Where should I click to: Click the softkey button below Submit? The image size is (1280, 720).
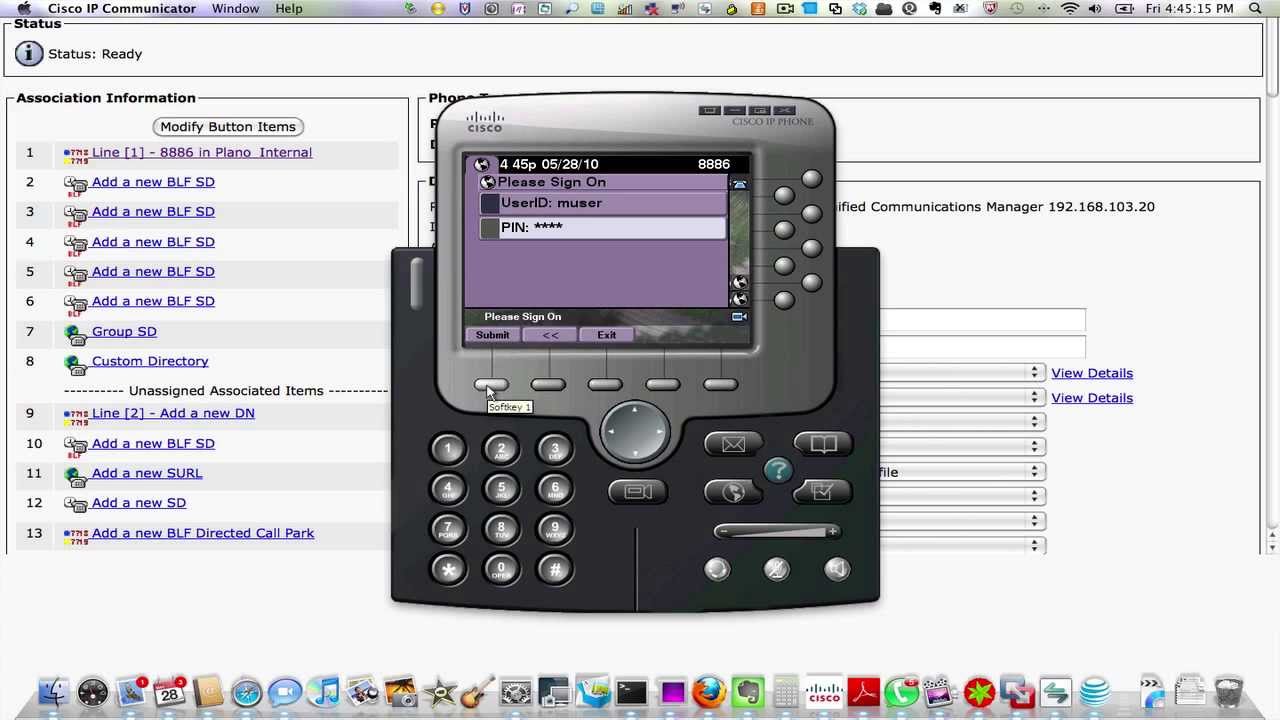(491, 385)
